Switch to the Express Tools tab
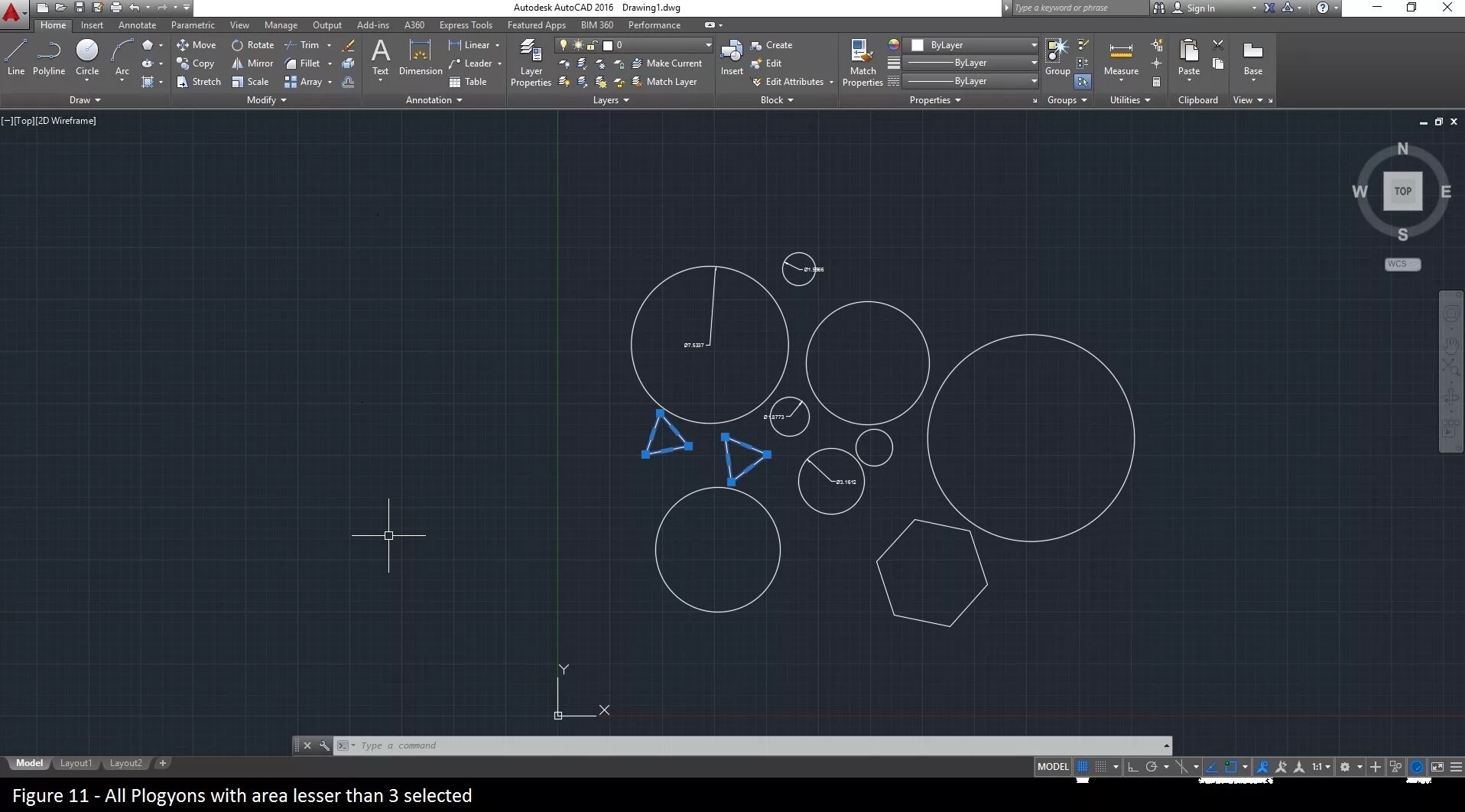The image size is (1465, 812). [x=466, y=25]
